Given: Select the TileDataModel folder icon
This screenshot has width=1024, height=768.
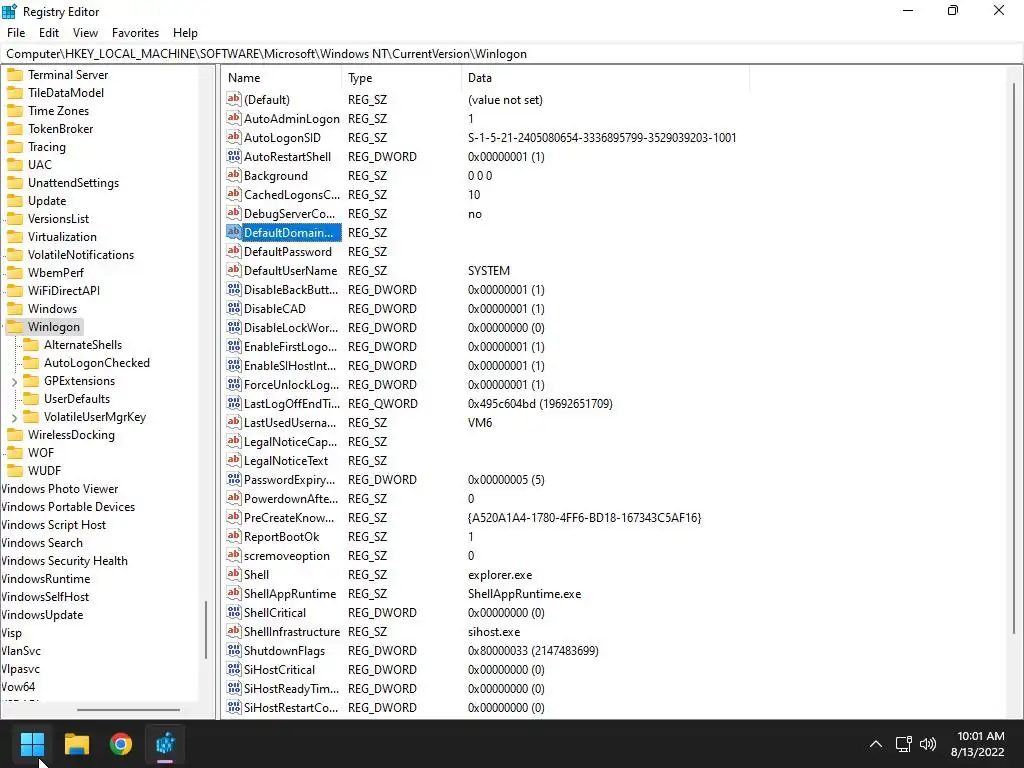Looking at the screenshot, I should point(15,93).
